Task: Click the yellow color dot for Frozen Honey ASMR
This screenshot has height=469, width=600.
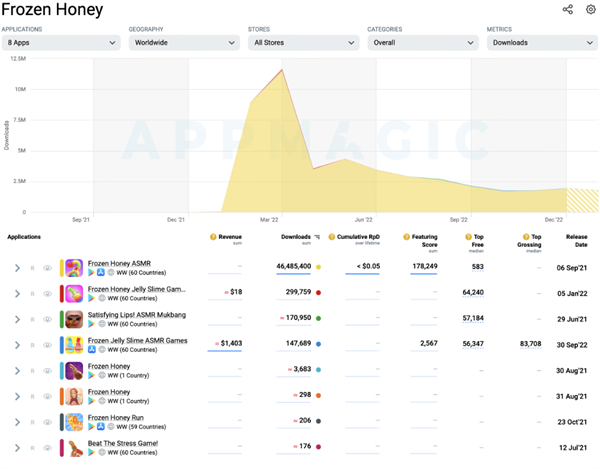Action: 318,267
